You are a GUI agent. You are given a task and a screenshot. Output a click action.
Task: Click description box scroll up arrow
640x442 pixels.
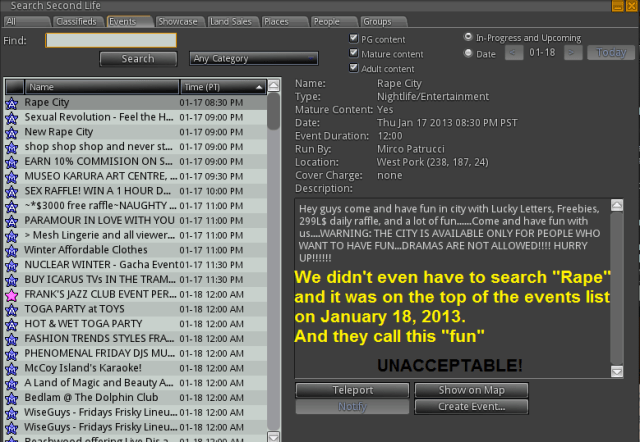(x=617, y=205)
